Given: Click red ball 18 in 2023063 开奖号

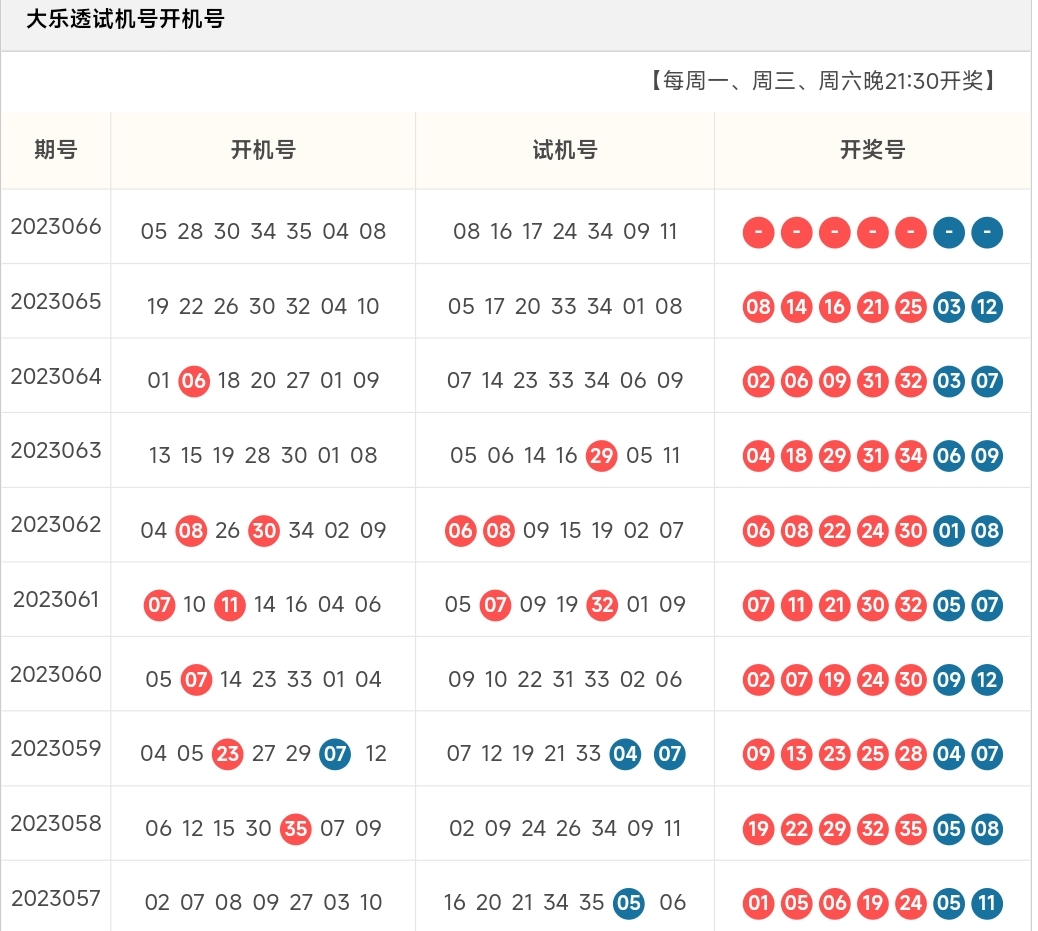Looking at the screenshot, I should tap(796, 456).
